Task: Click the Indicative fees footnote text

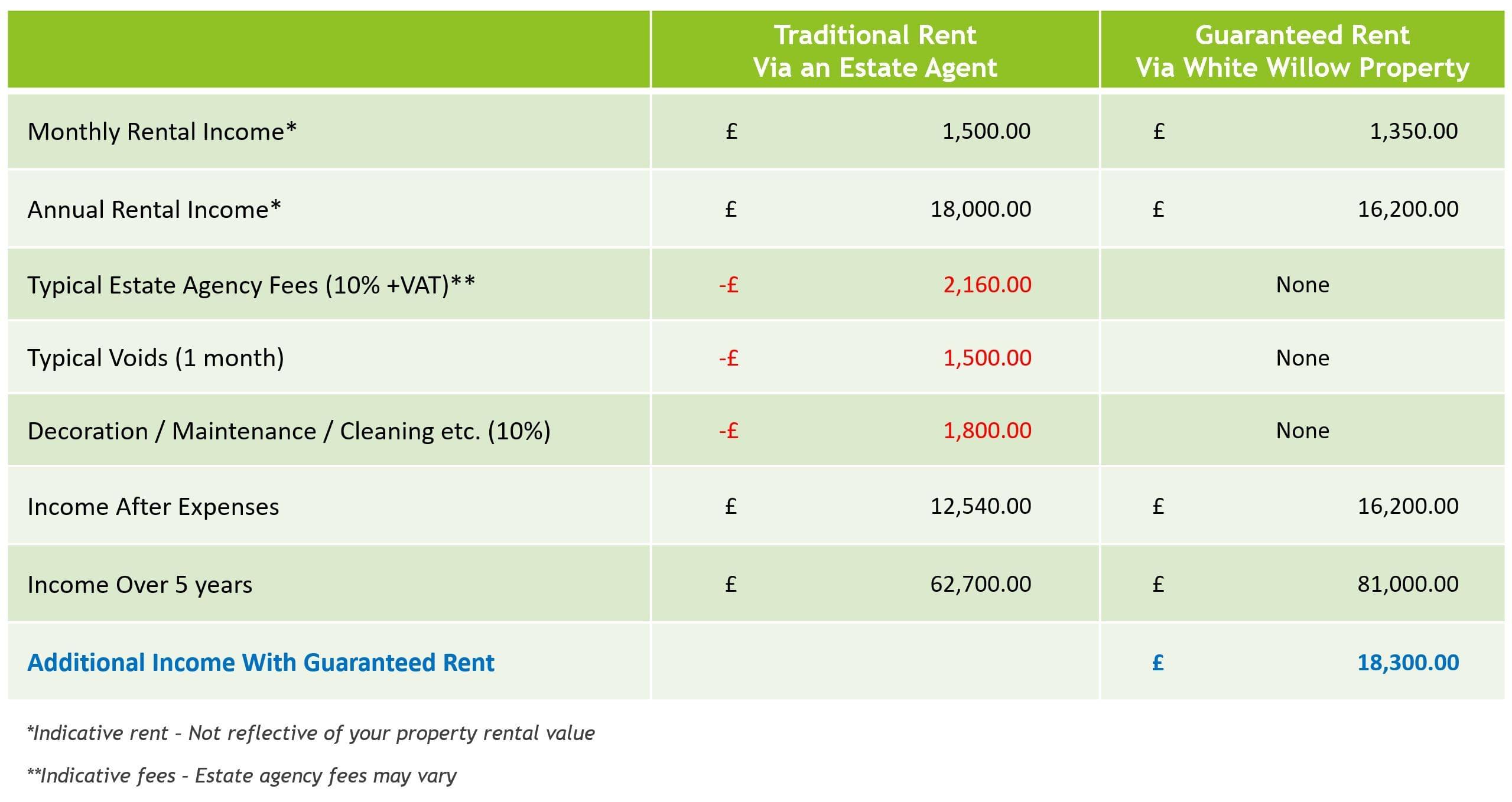Action: pos(242,775)
